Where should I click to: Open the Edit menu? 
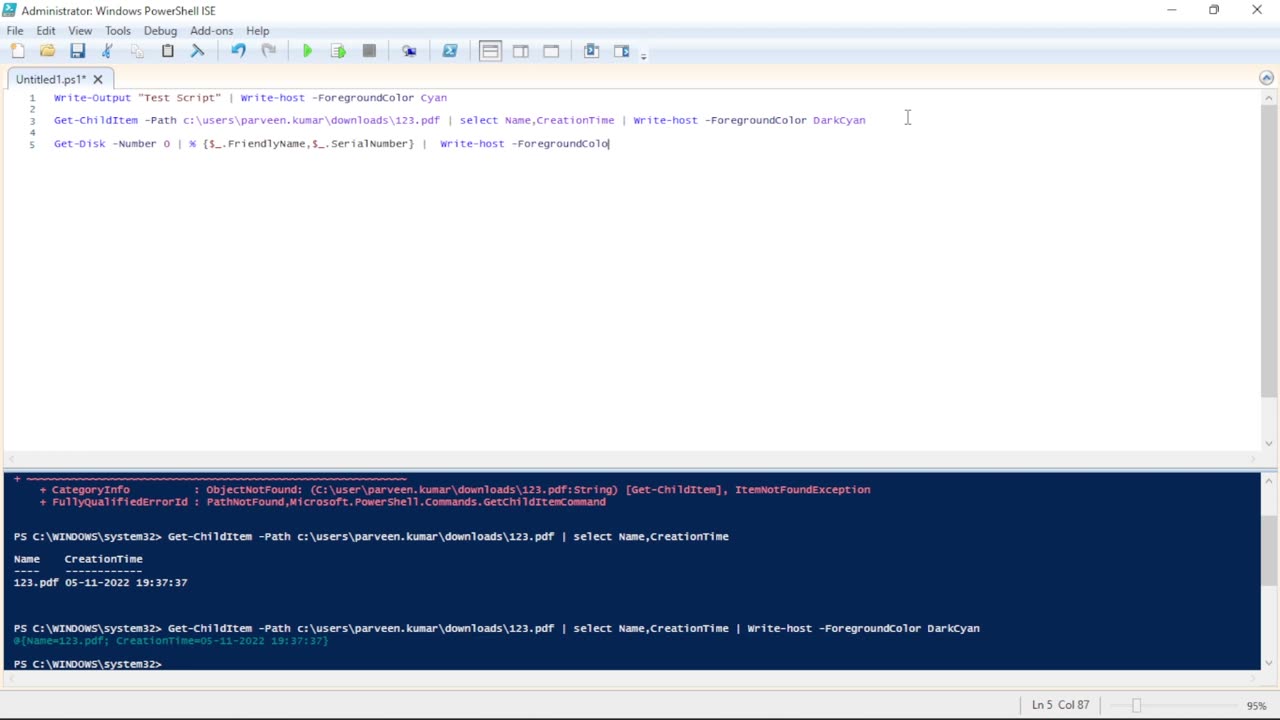click(x=46, y=31)
